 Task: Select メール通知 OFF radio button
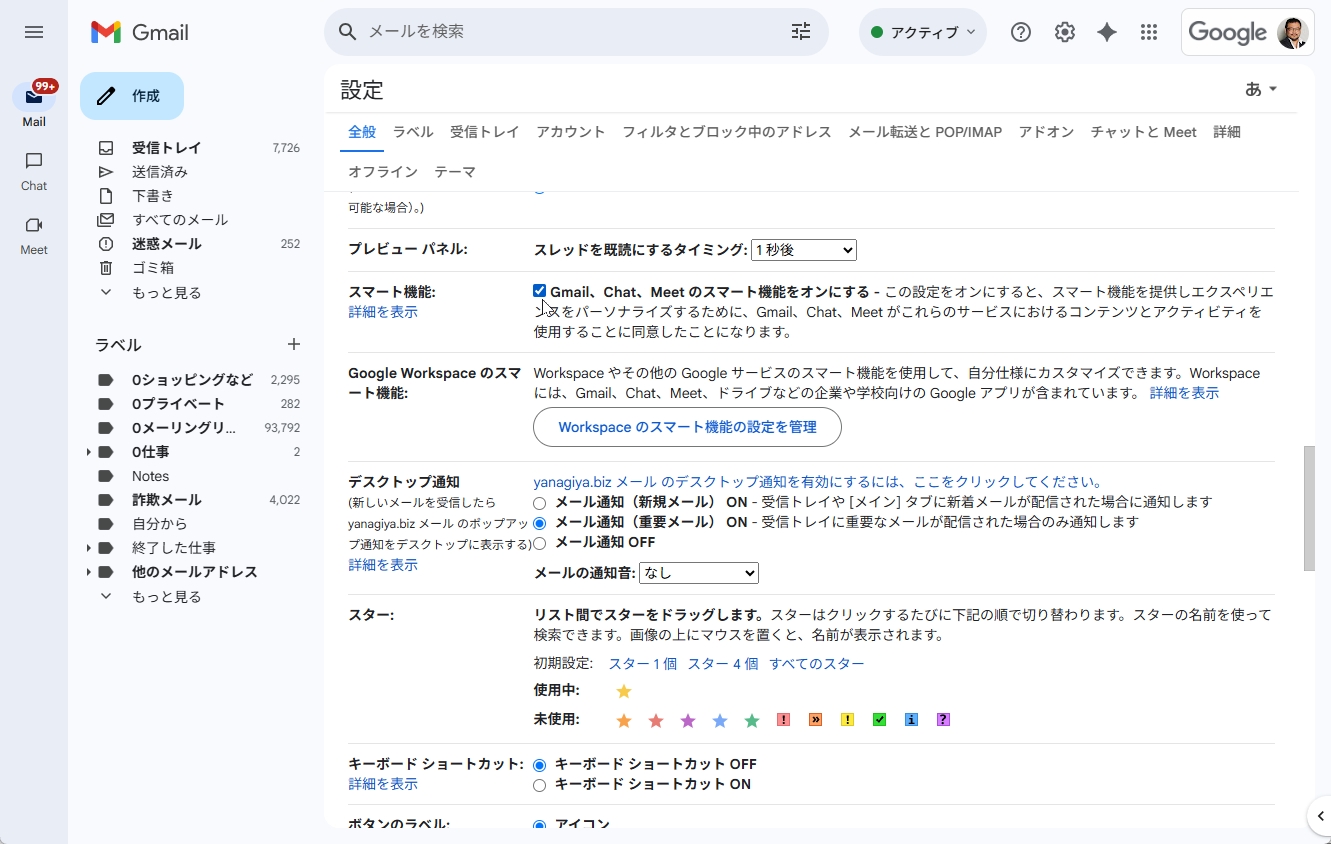point(540,543)
